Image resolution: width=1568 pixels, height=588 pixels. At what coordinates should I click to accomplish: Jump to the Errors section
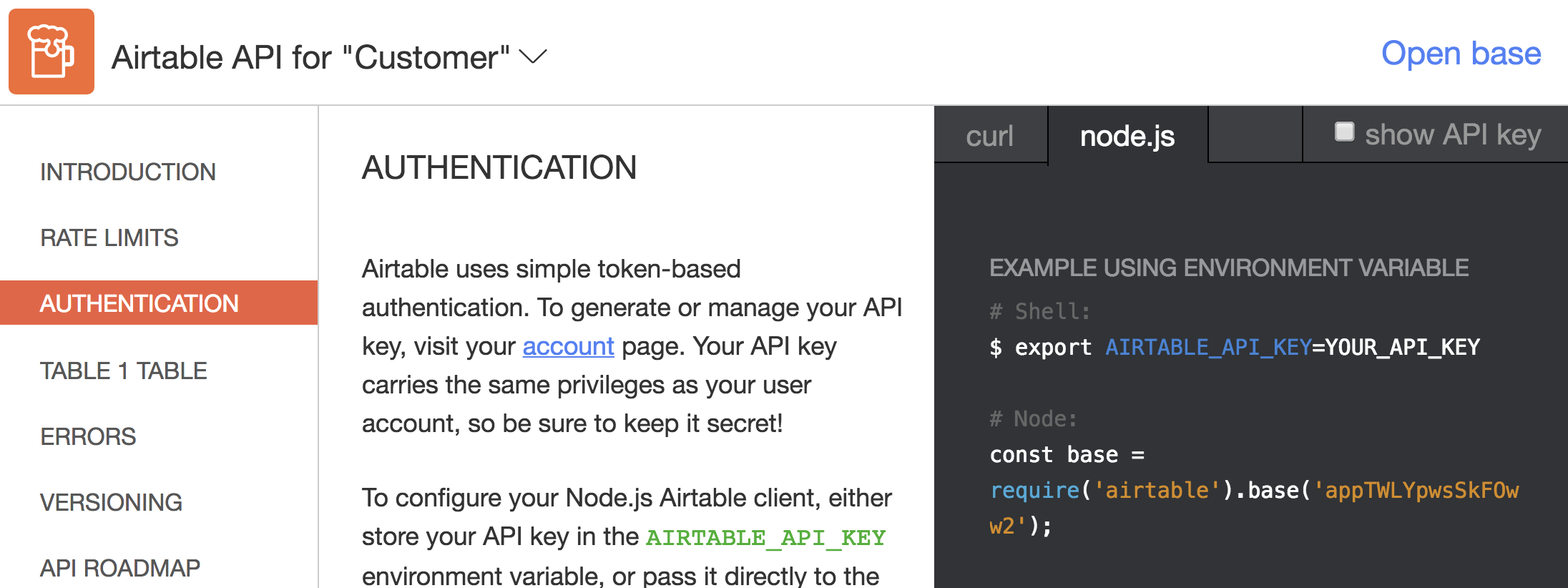click(88, 436)
